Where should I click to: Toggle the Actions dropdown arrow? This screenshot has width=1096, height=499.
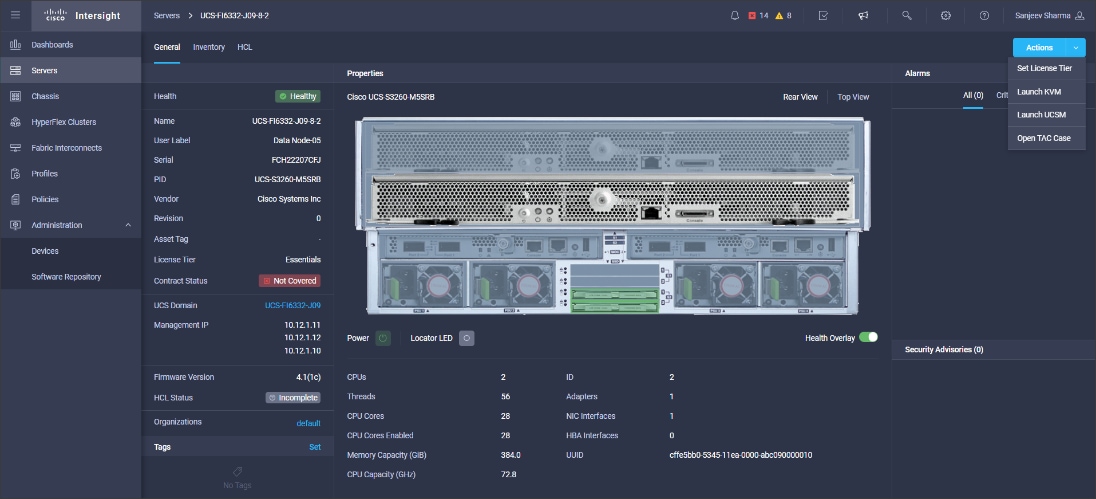[x=1076, y=48]
